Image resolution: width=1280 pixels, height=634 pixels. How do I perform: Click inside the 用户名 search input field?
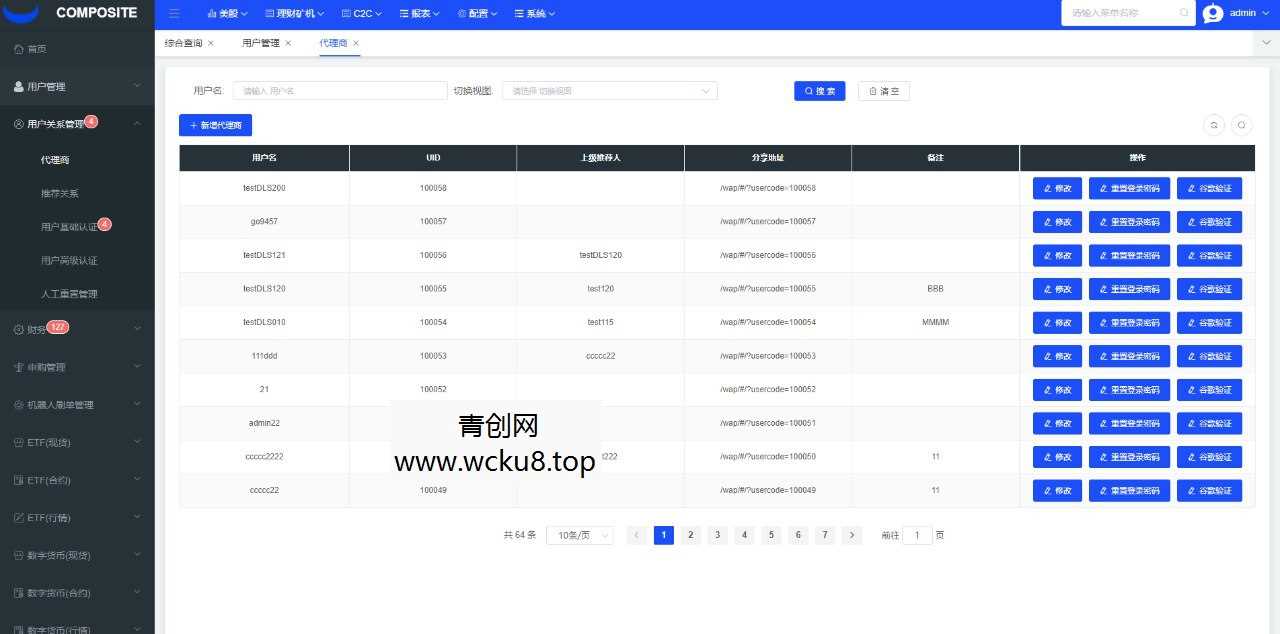[x=340, y=90]
